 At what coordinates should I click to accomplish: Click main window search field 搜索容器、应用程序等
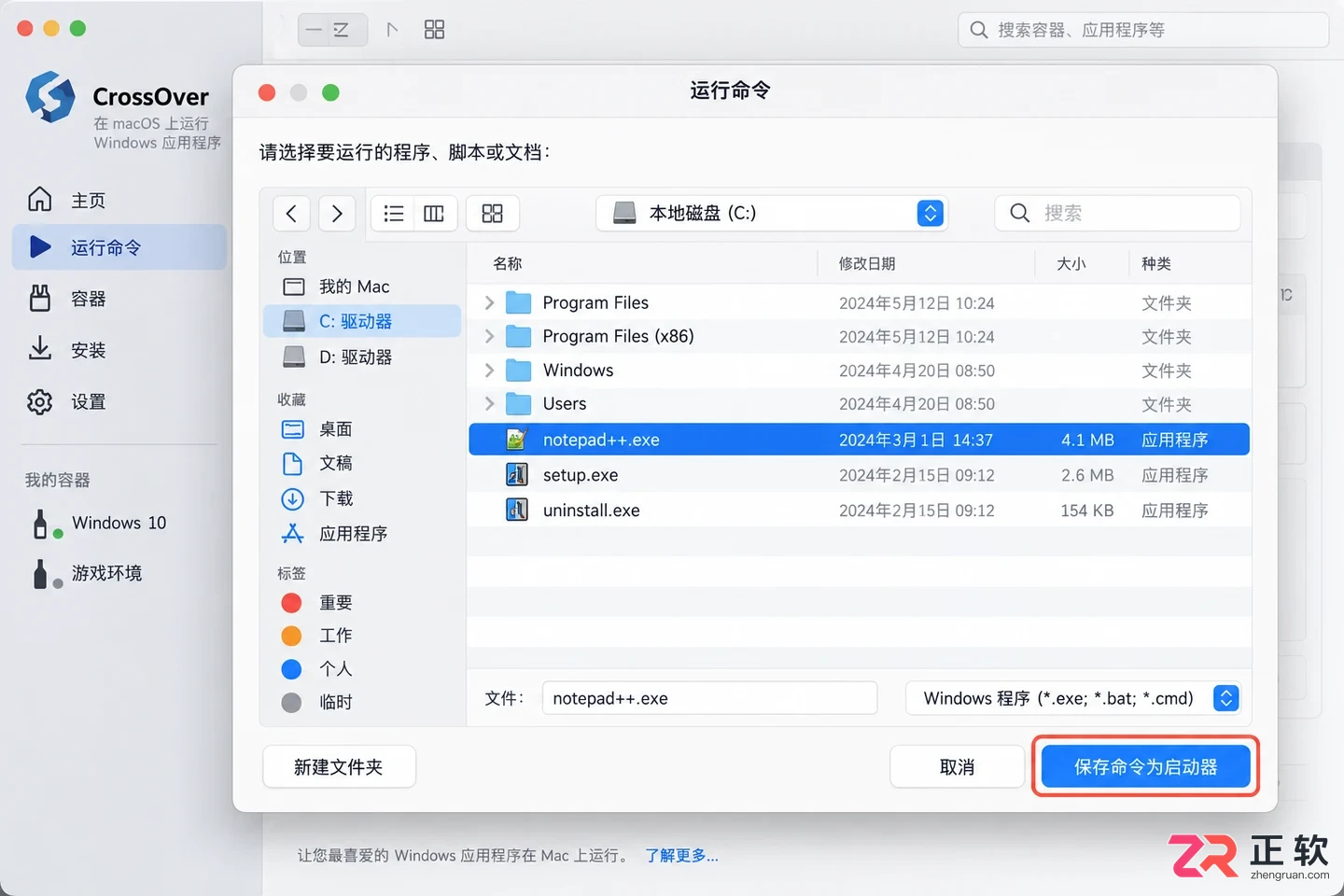(1143, 30)
